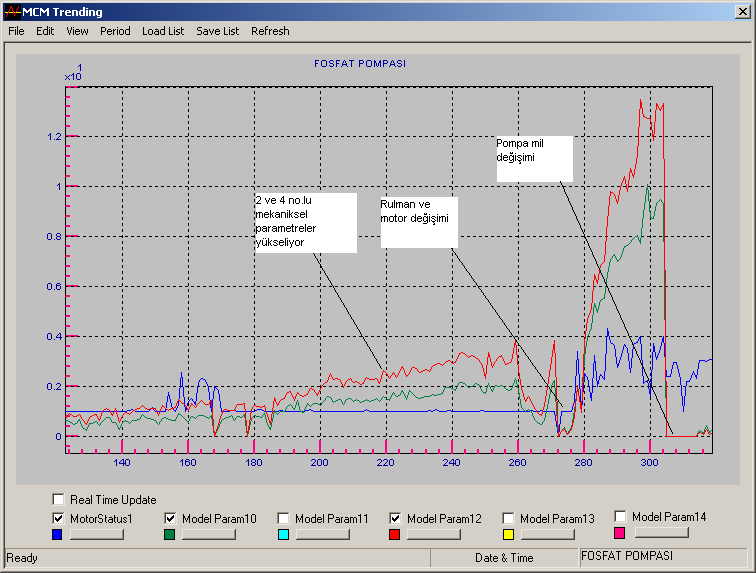
Task: Click the red Model Param12 color swatch
Action: click(395, 535)
